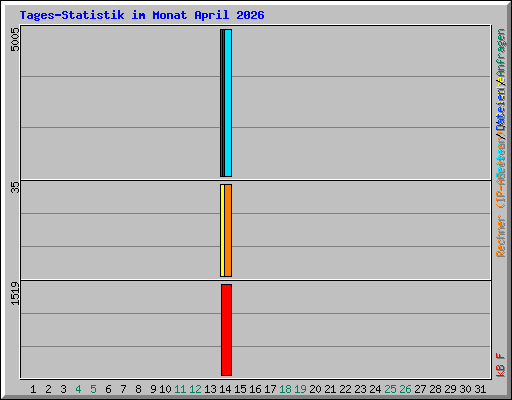The image size is (512, 400).
Task: Click the yellow bar for day 14
Action: [x=222, y=230]
